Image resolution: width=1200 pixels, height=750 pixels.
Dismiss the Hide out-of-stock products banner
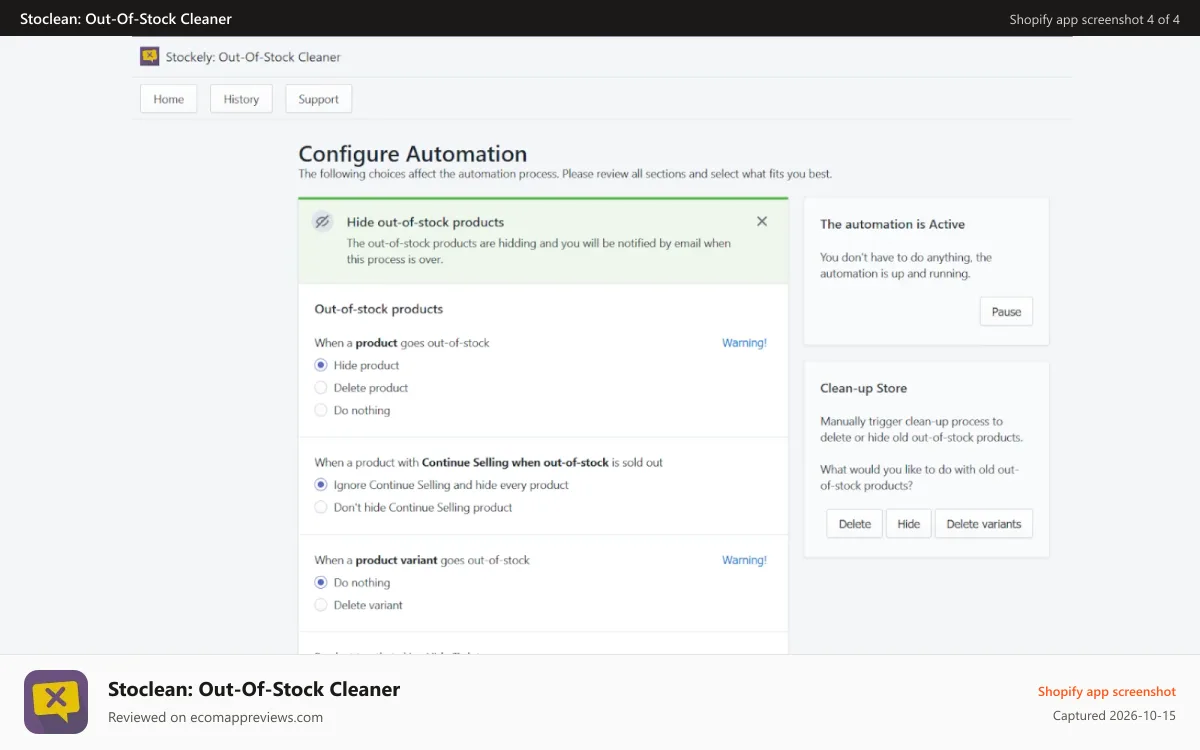point(762,222)
